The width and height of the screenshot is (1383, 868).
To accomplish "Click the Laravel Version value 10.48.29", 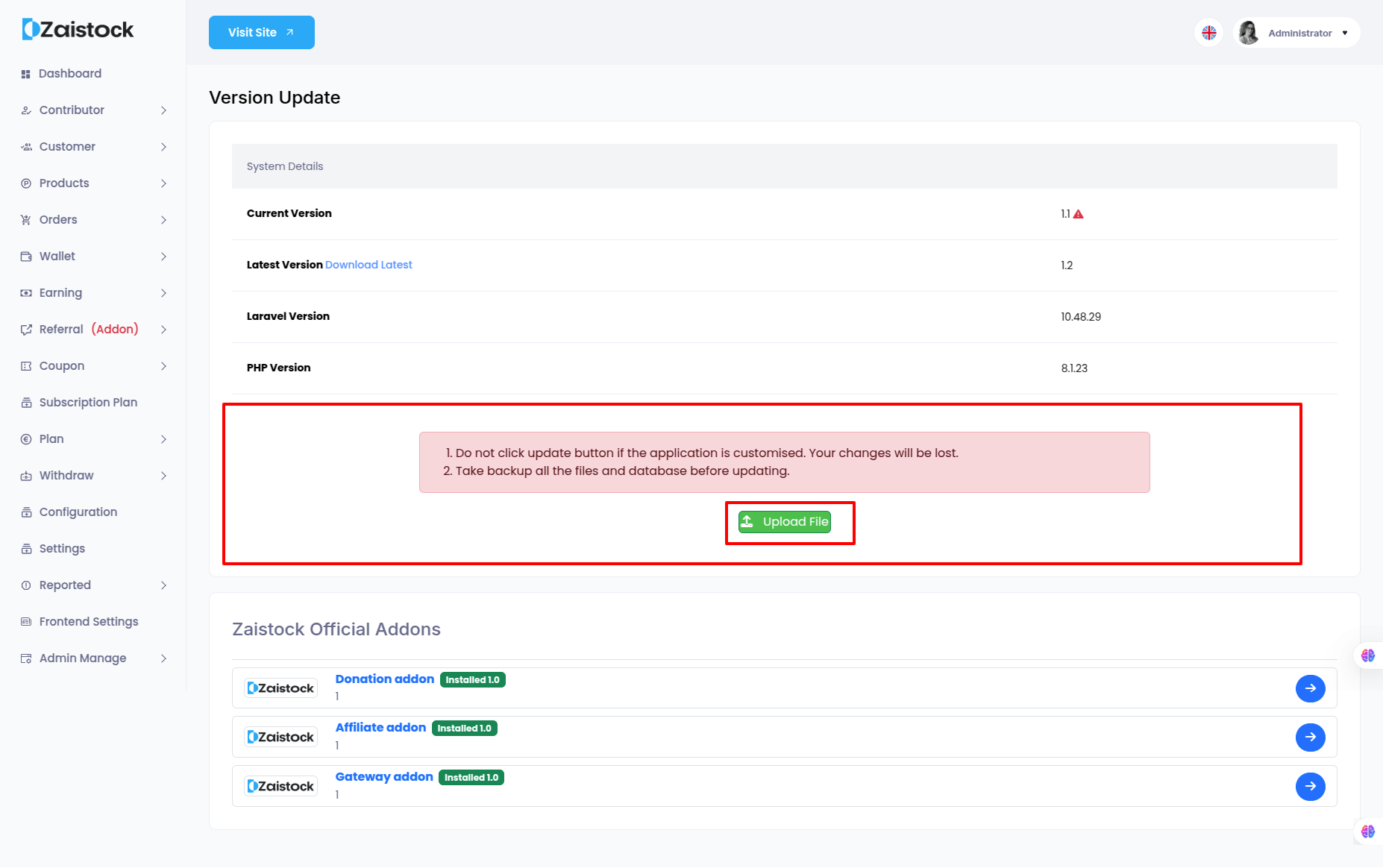I will tap(1081, 317).
